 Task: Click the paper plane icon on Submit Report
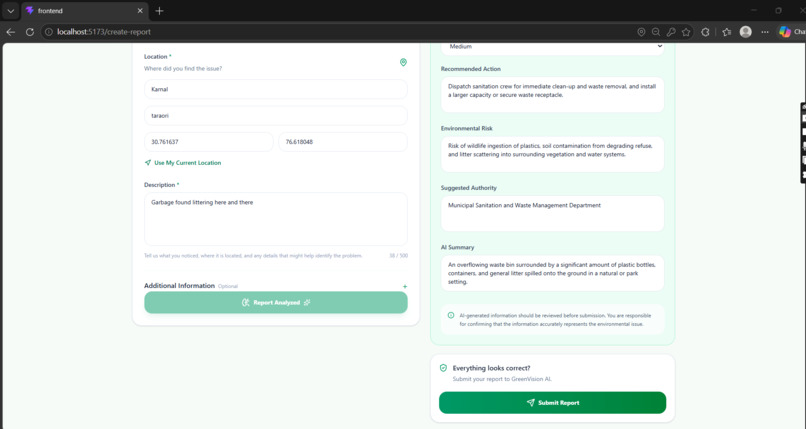pyautogui.click(x=530, y=403)
